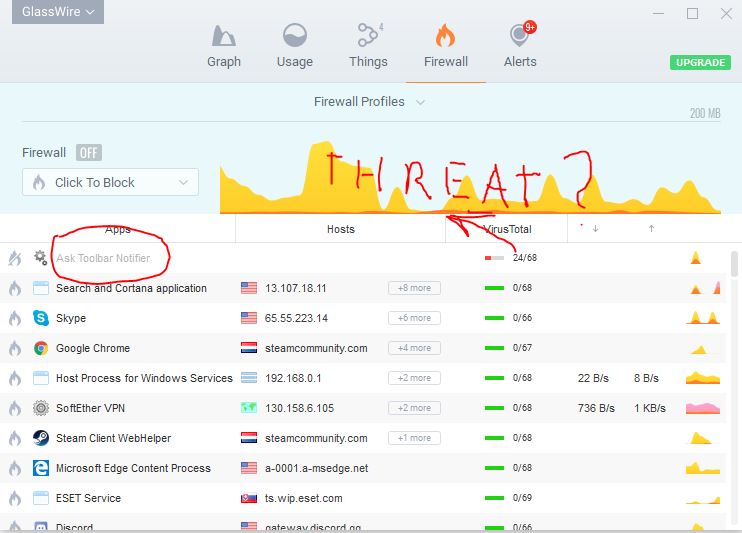Click the 130.158.6.105 host entry
742x533 pixels.
[x=300, y=408]
